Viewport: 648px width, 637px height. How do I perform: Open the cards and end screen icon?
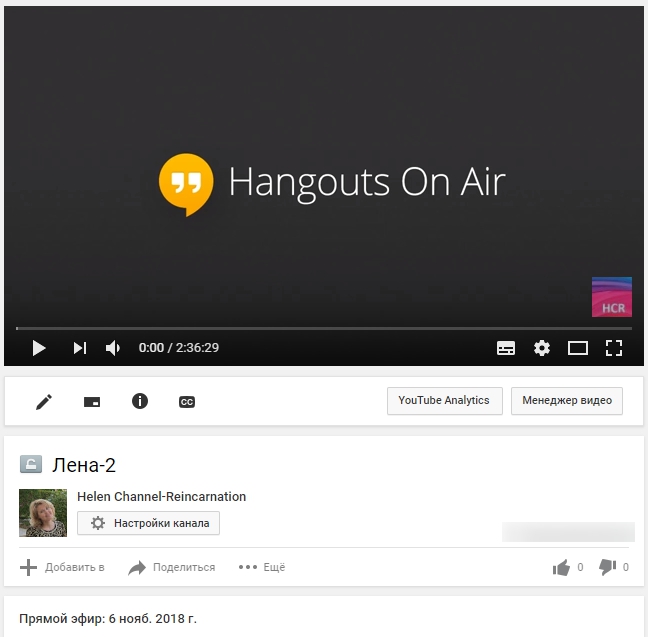(91, 402)
